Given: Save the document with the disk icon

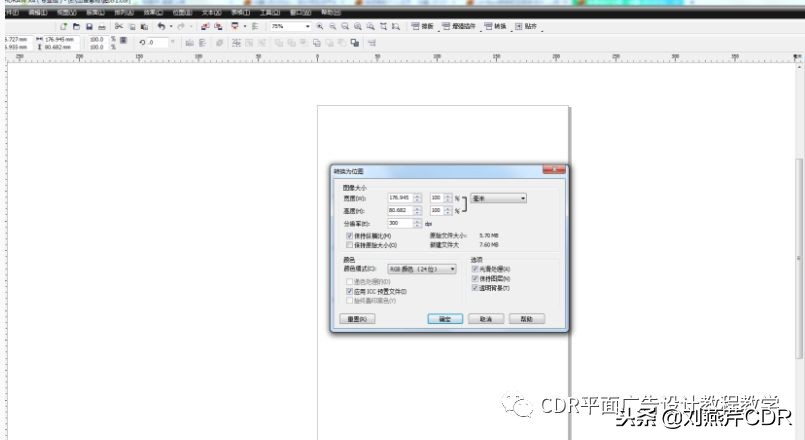Looking at the screenshot, I should [x=89, y=26].
